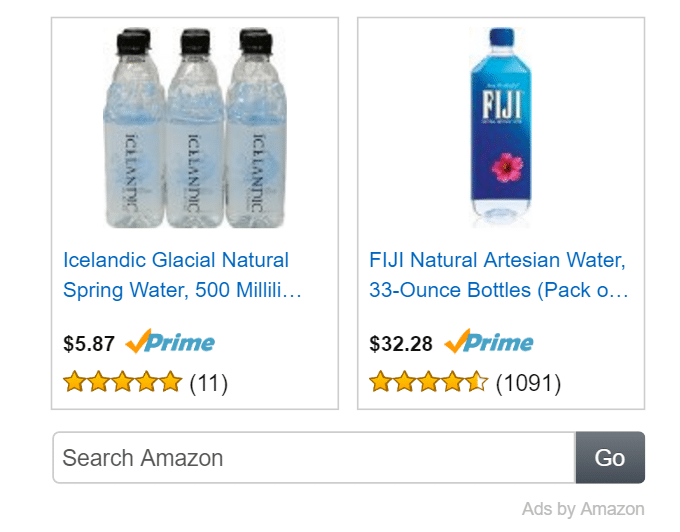680x532 pixels.
Task: Focus the Search Amazon input field
Action: (314, 457)
